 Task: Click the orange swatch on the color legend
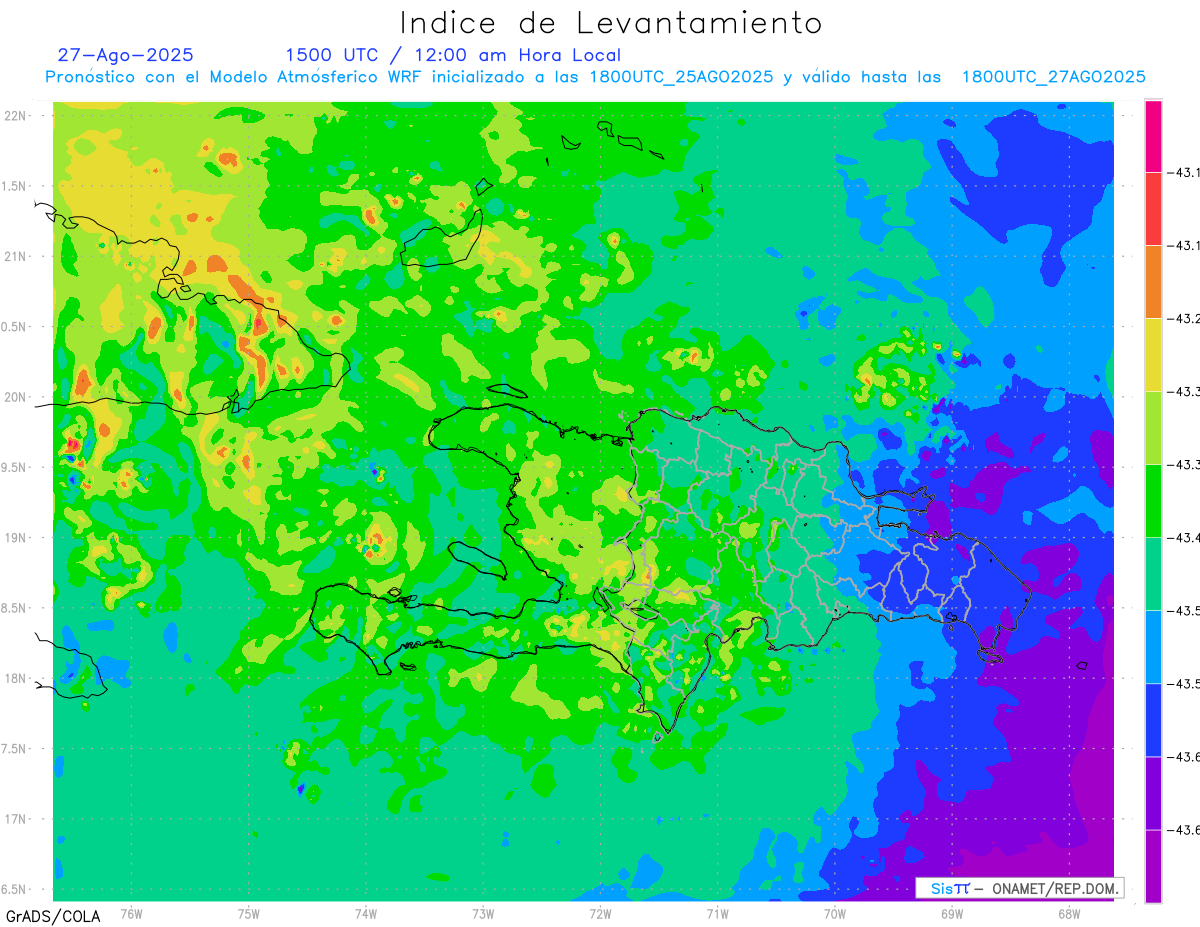[x=1153, y=282]
